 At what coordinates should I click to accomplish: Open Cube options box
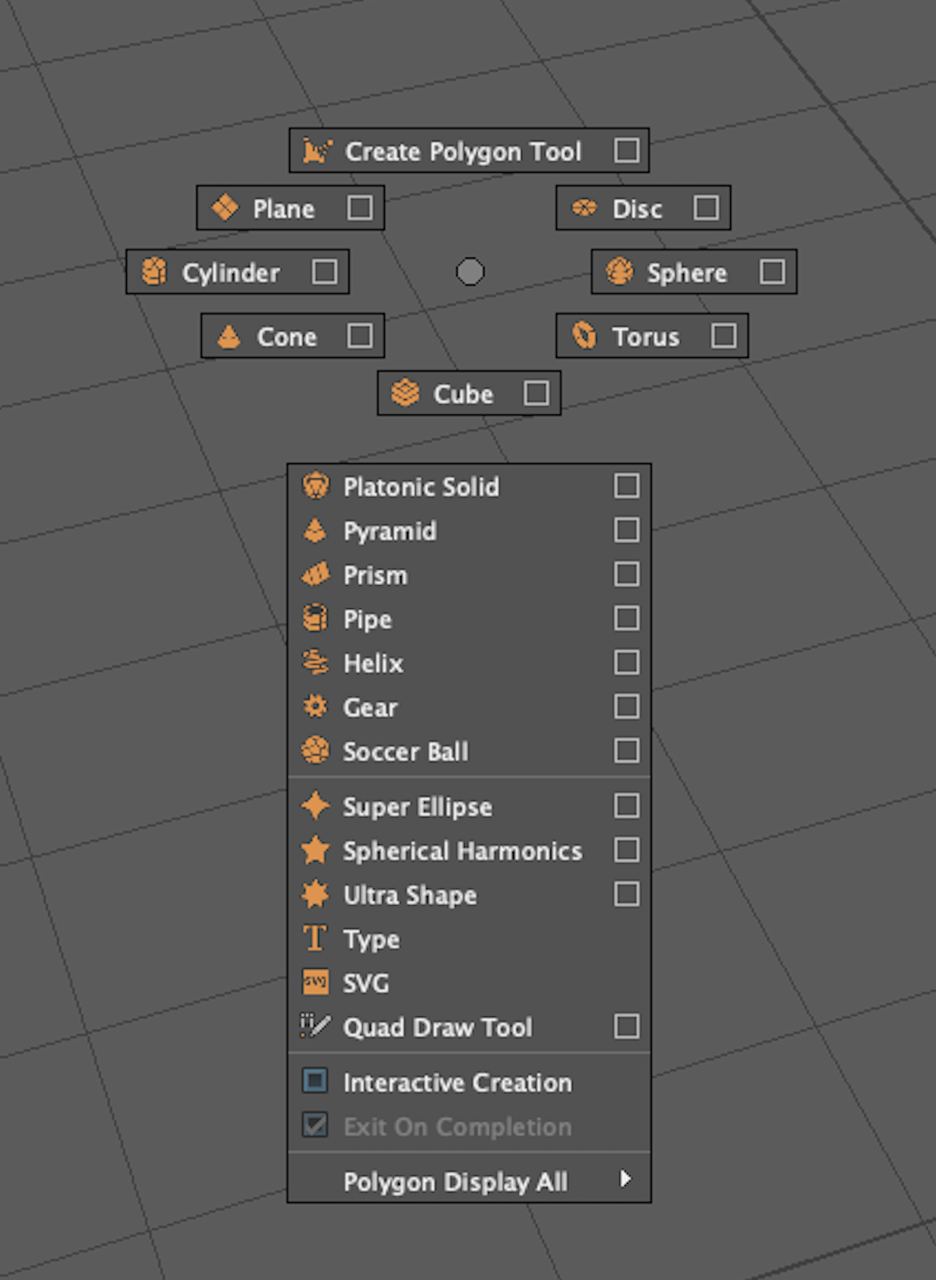[536, 392]
